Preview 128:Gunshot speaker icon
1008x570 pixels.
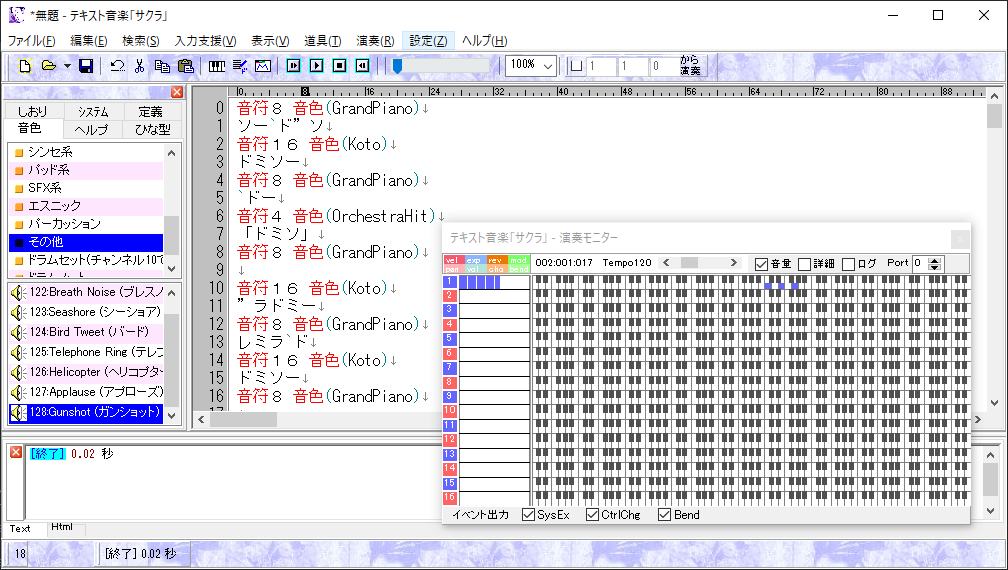click(18, 412)
